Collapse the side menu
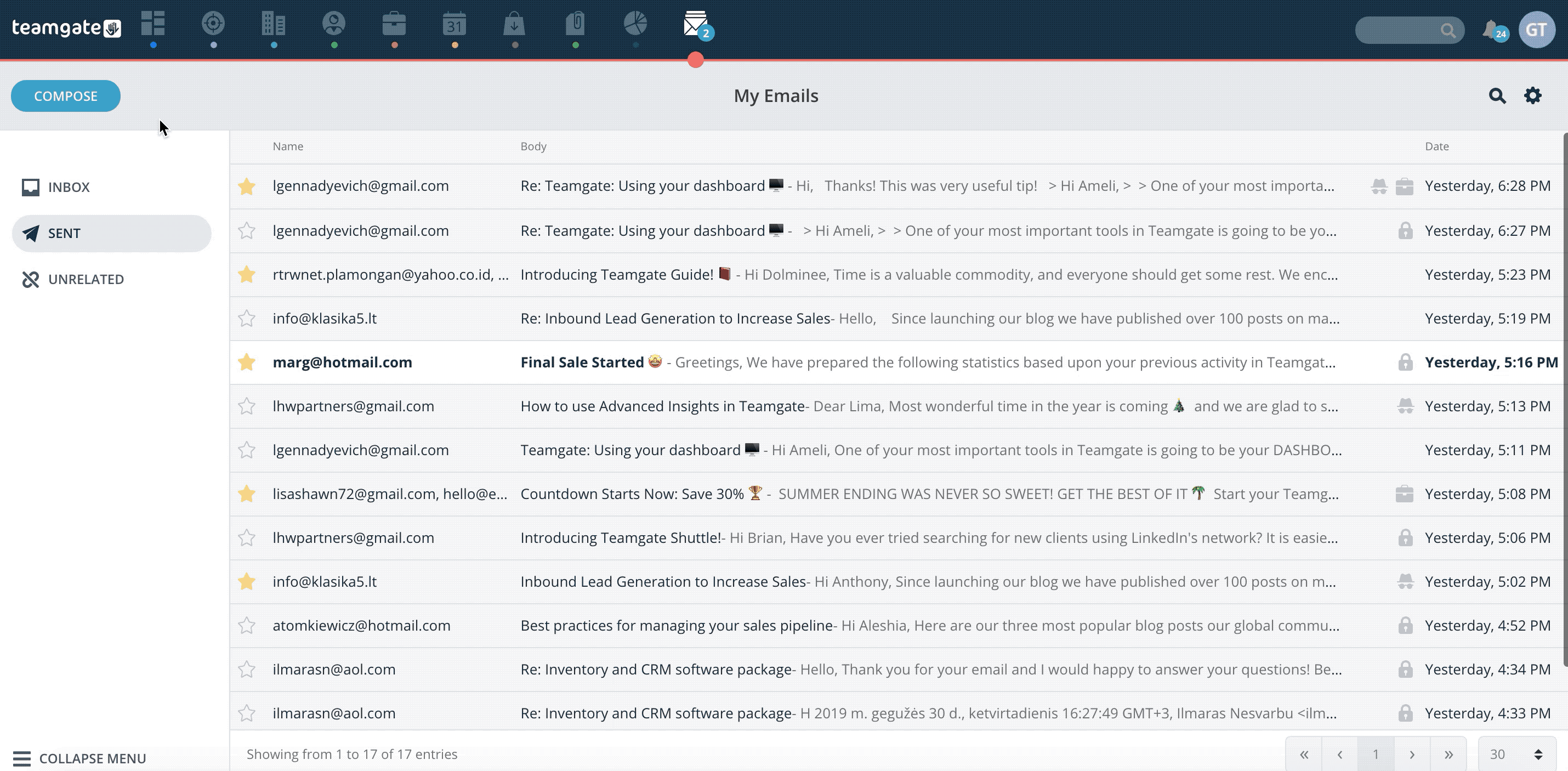Screen dimensions: 1568x771 [x=79, y=758]
